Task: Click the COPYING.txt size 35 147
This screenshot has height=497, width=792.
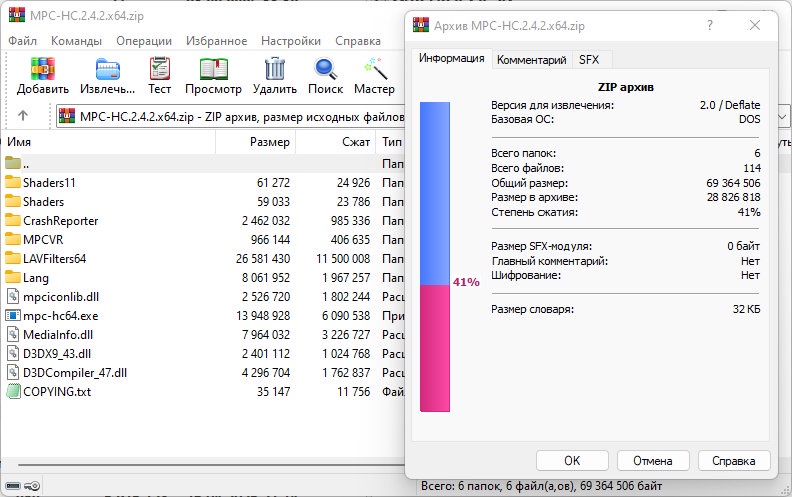Action: pyautogui.click(x=273, y=391)
